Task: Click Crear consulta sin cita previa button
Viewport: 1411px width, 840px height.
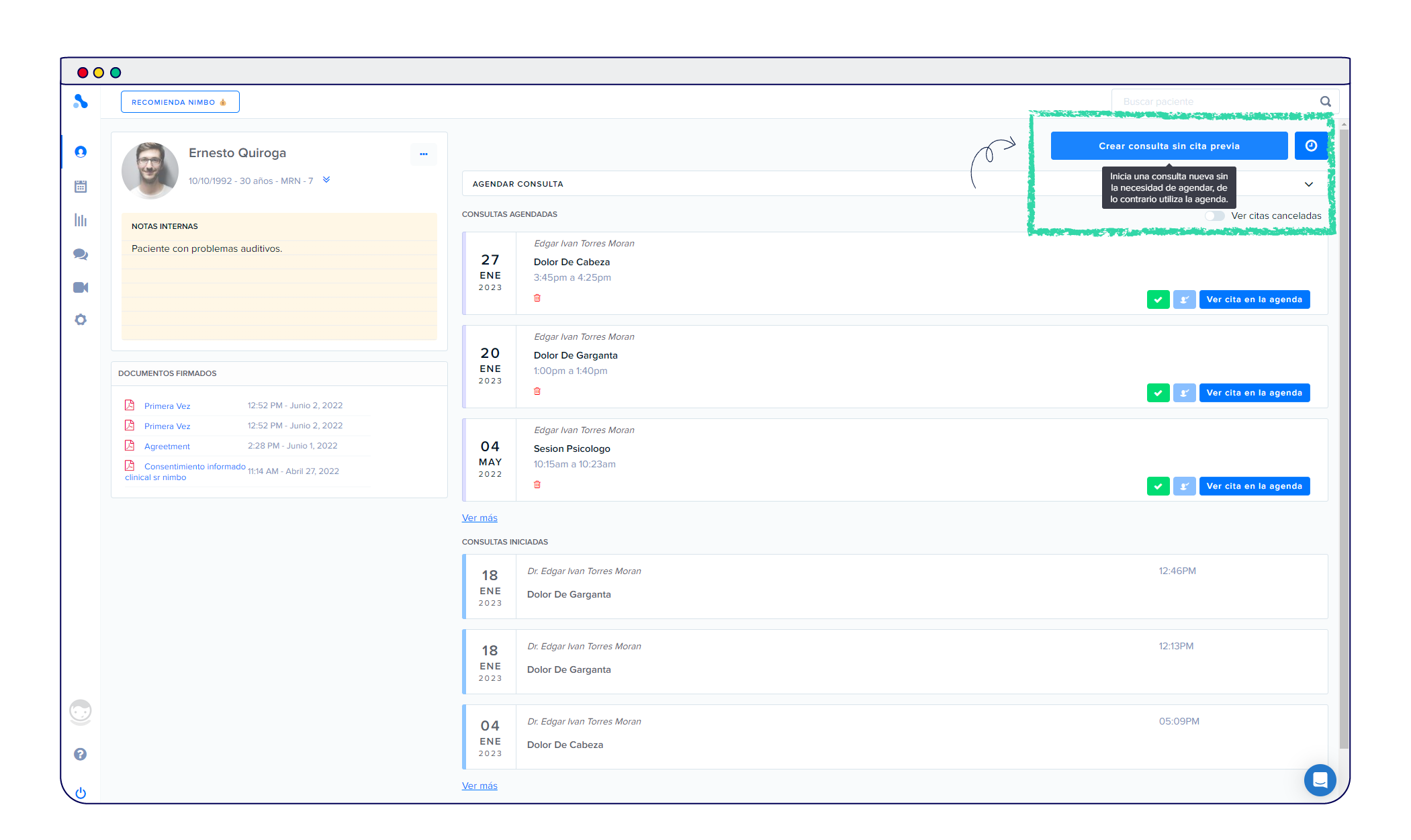Action: tap(1169, 146)
